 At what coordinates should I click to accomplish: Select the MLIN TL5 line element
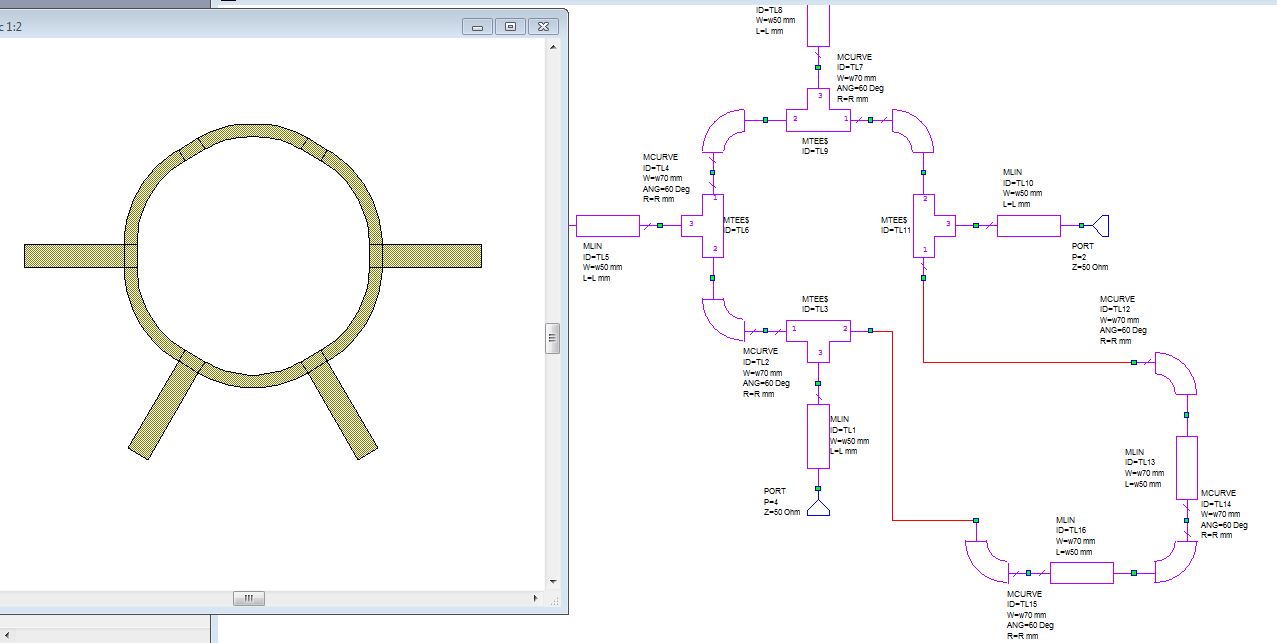607,226
